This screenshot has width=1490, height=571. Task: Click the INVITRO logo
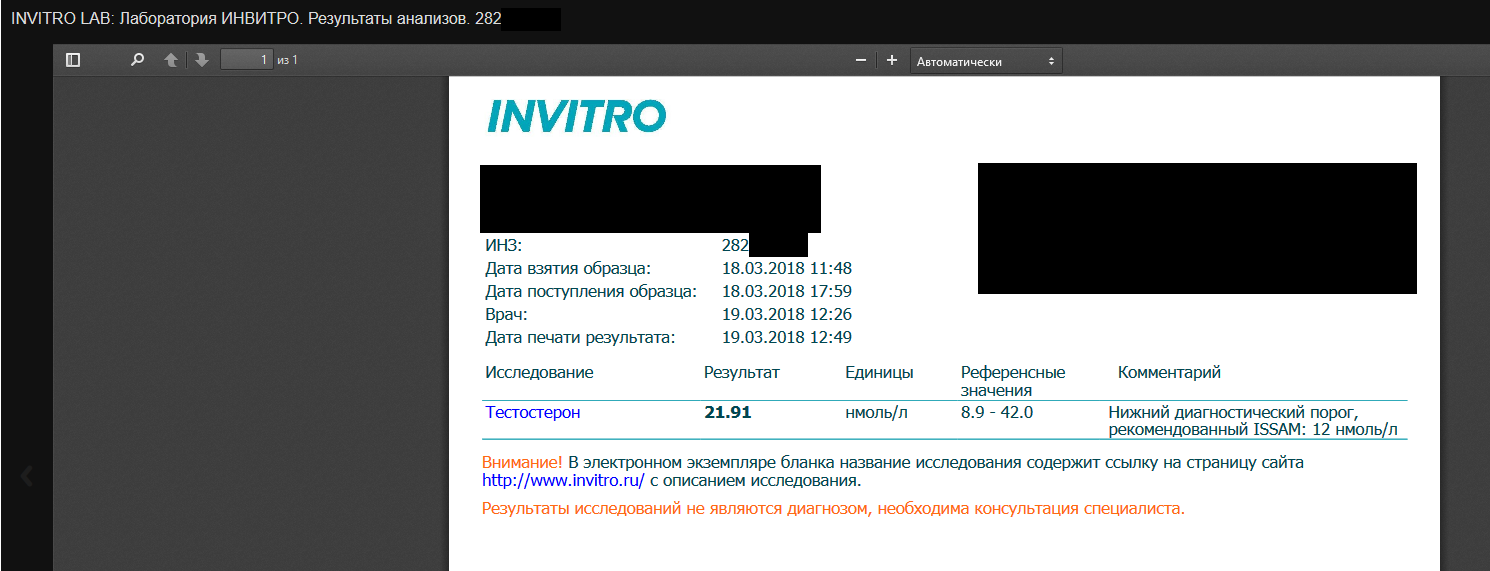(x=576, y=116)
